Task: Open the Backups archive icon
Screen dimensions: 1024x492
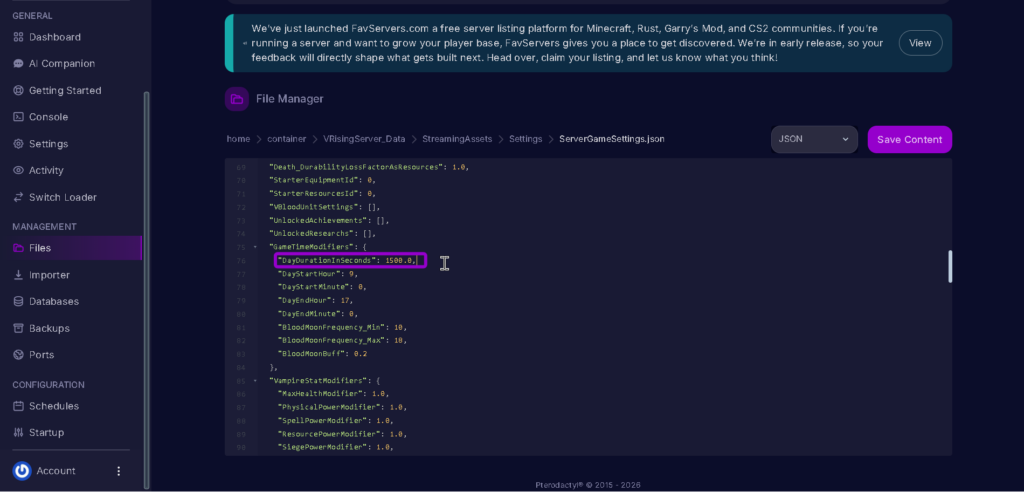Action: pyautogui.click(x=18, y=329)
